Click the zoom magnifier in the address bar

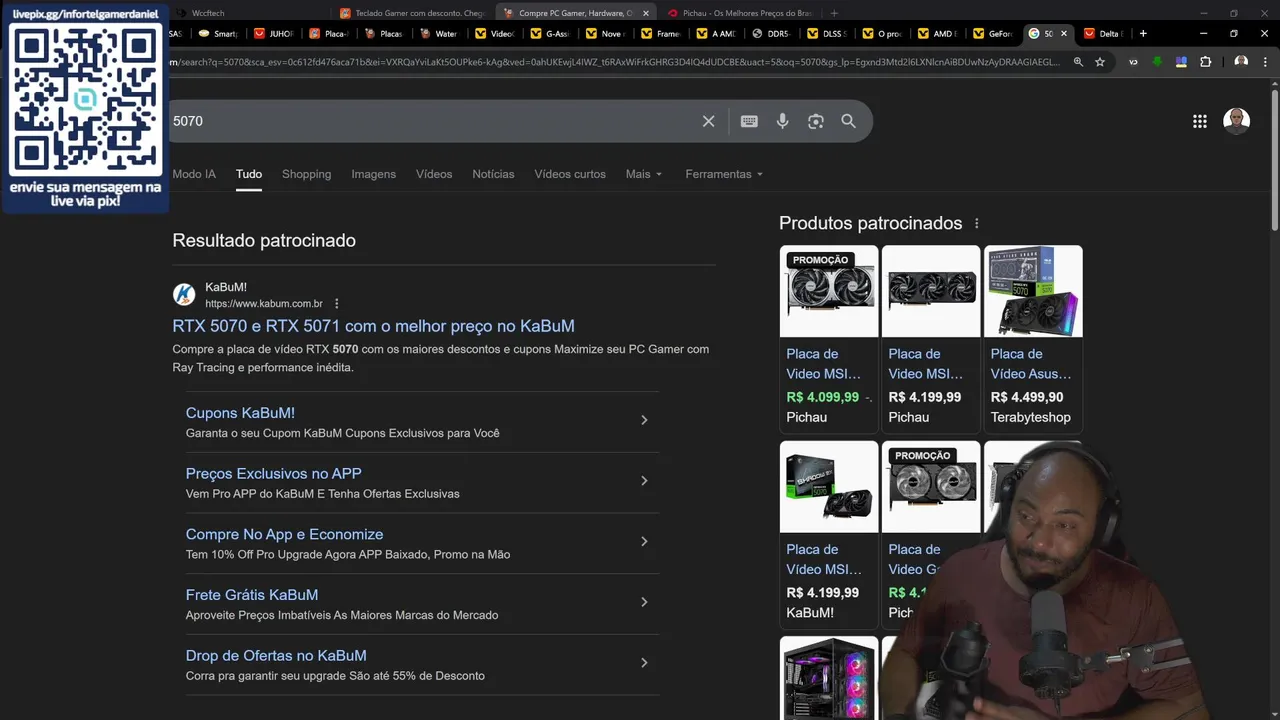click(x=1078, y=62)
